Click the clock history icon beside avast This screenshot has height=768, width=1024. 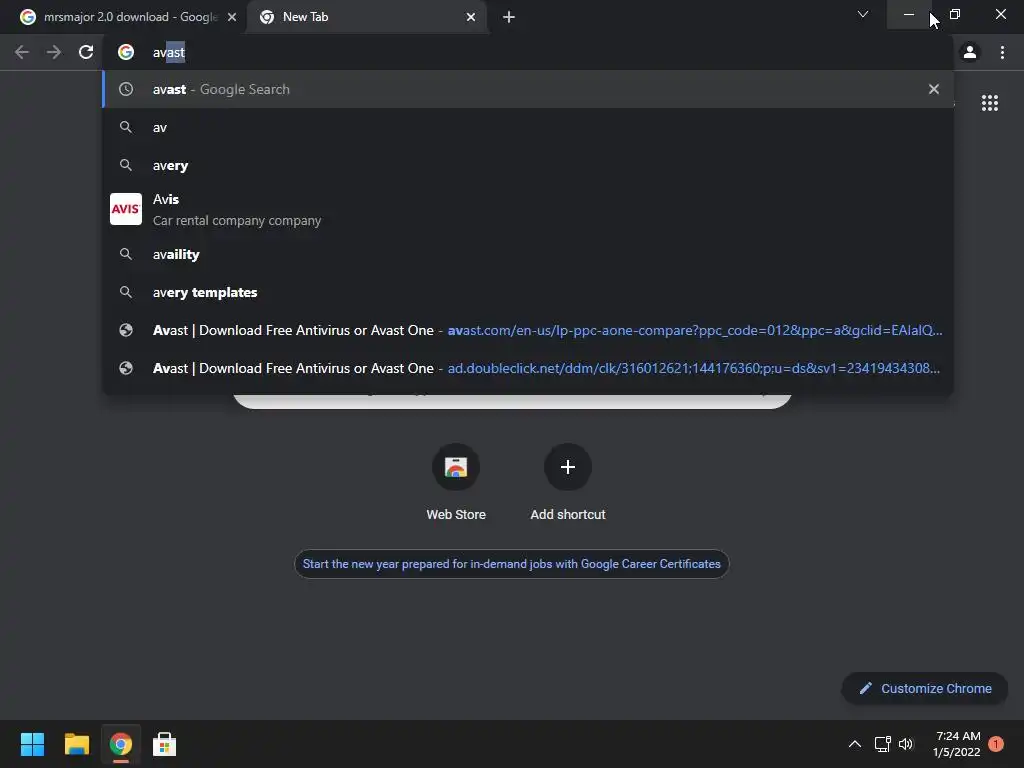(126, 89)
